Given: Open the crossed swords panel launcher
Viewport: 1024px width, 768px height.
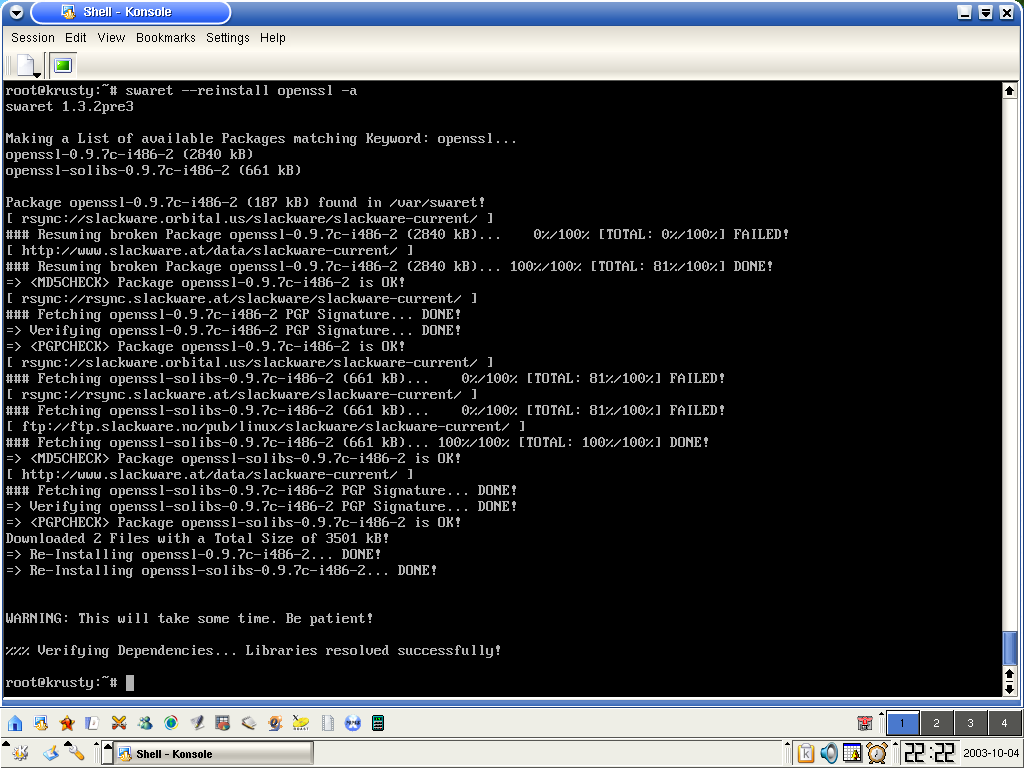Looking at the screenshot, I should 119,723.
